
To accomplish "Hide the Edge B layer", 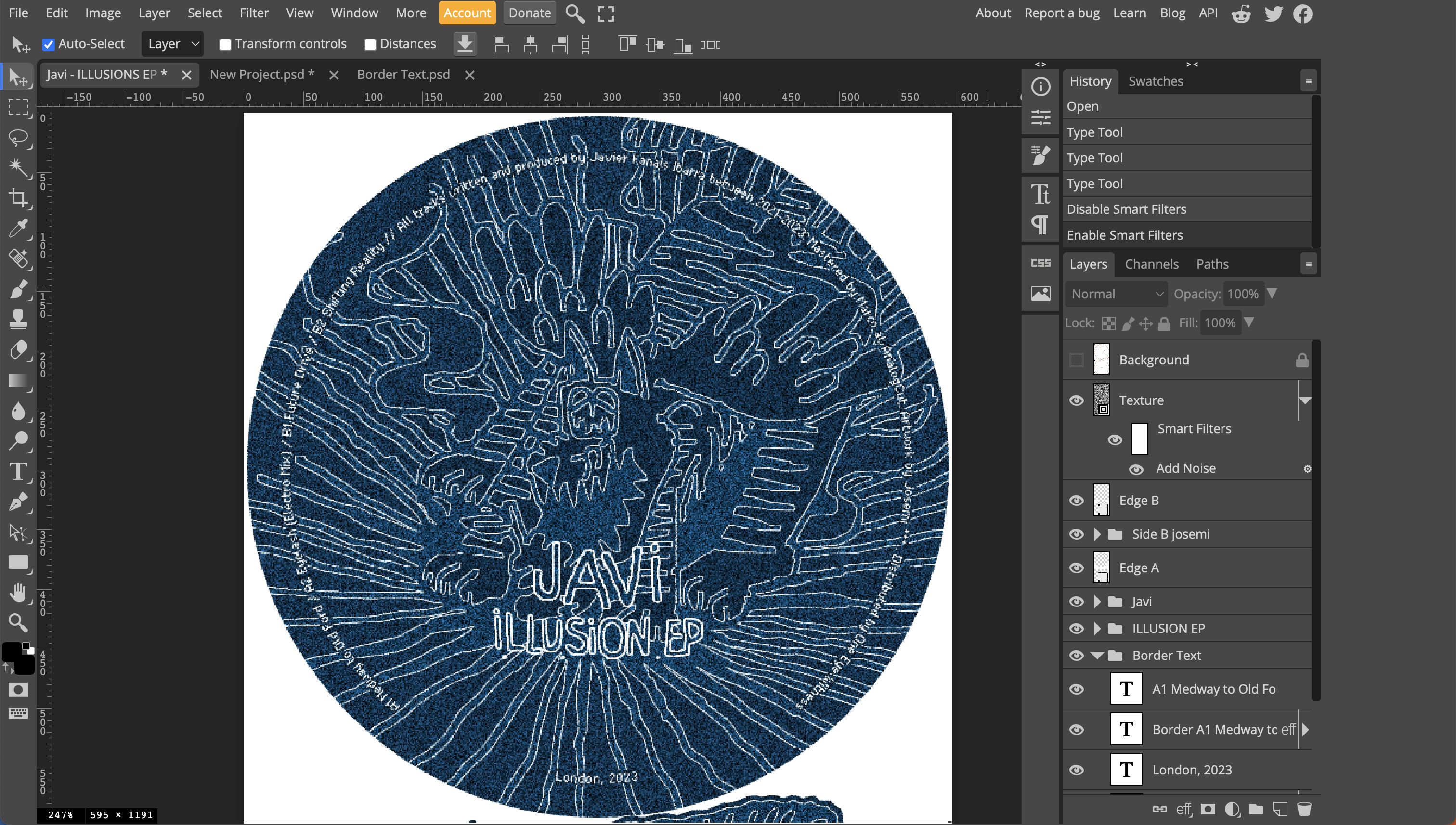I will (1076, 500).
